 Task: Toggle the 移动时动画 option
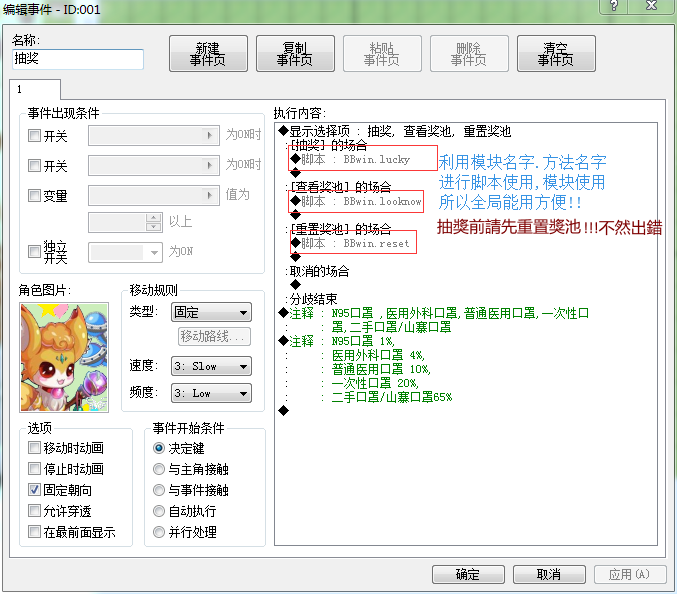point(34,448)
